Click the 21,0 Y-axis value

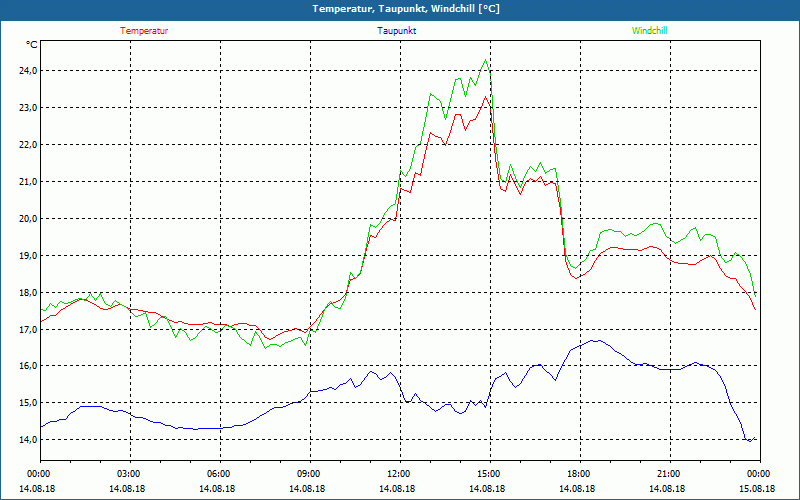click(28, 182)
